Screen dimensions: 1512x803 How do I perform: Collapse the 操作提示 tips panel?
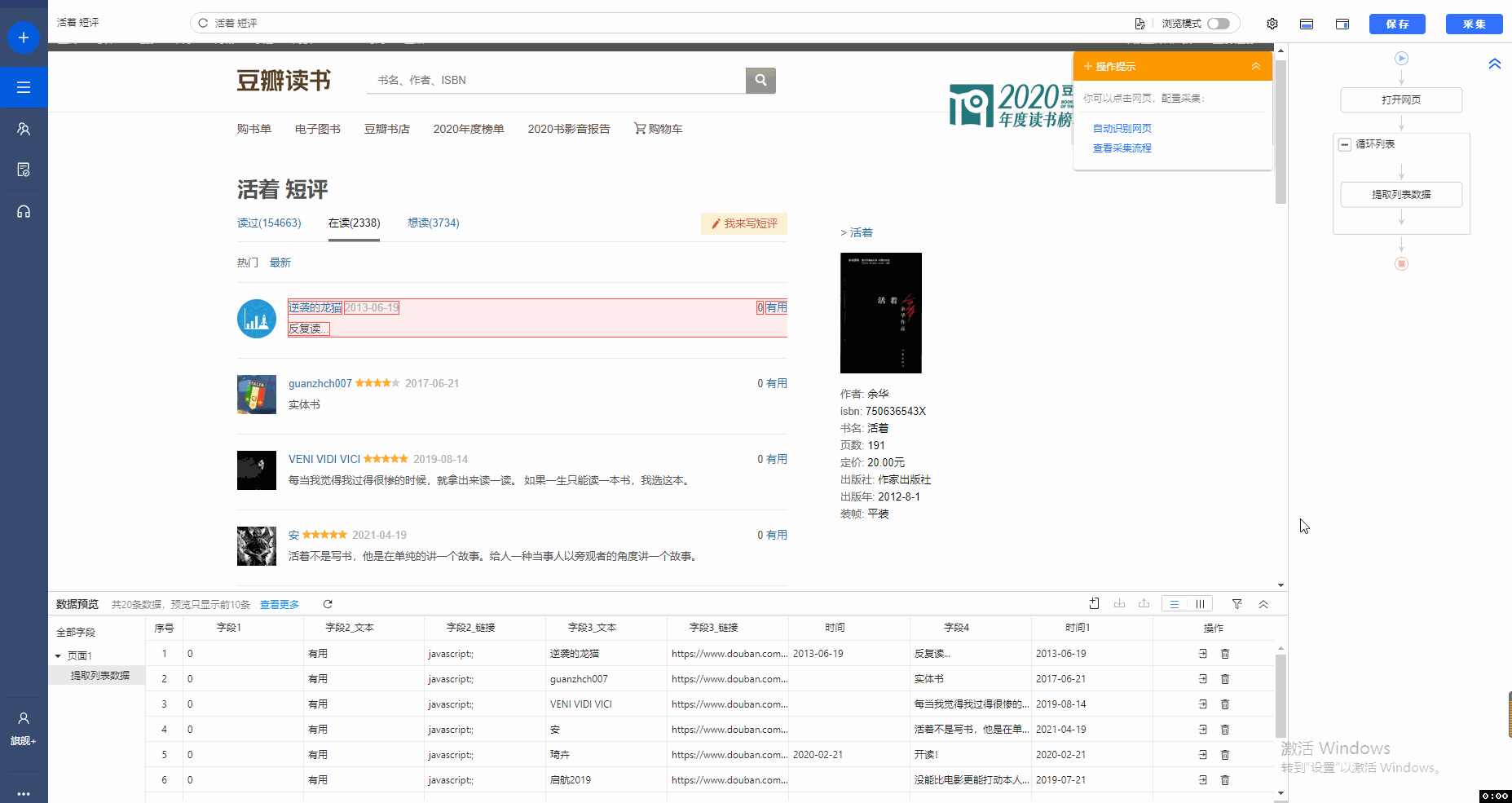click(1256, 66)
